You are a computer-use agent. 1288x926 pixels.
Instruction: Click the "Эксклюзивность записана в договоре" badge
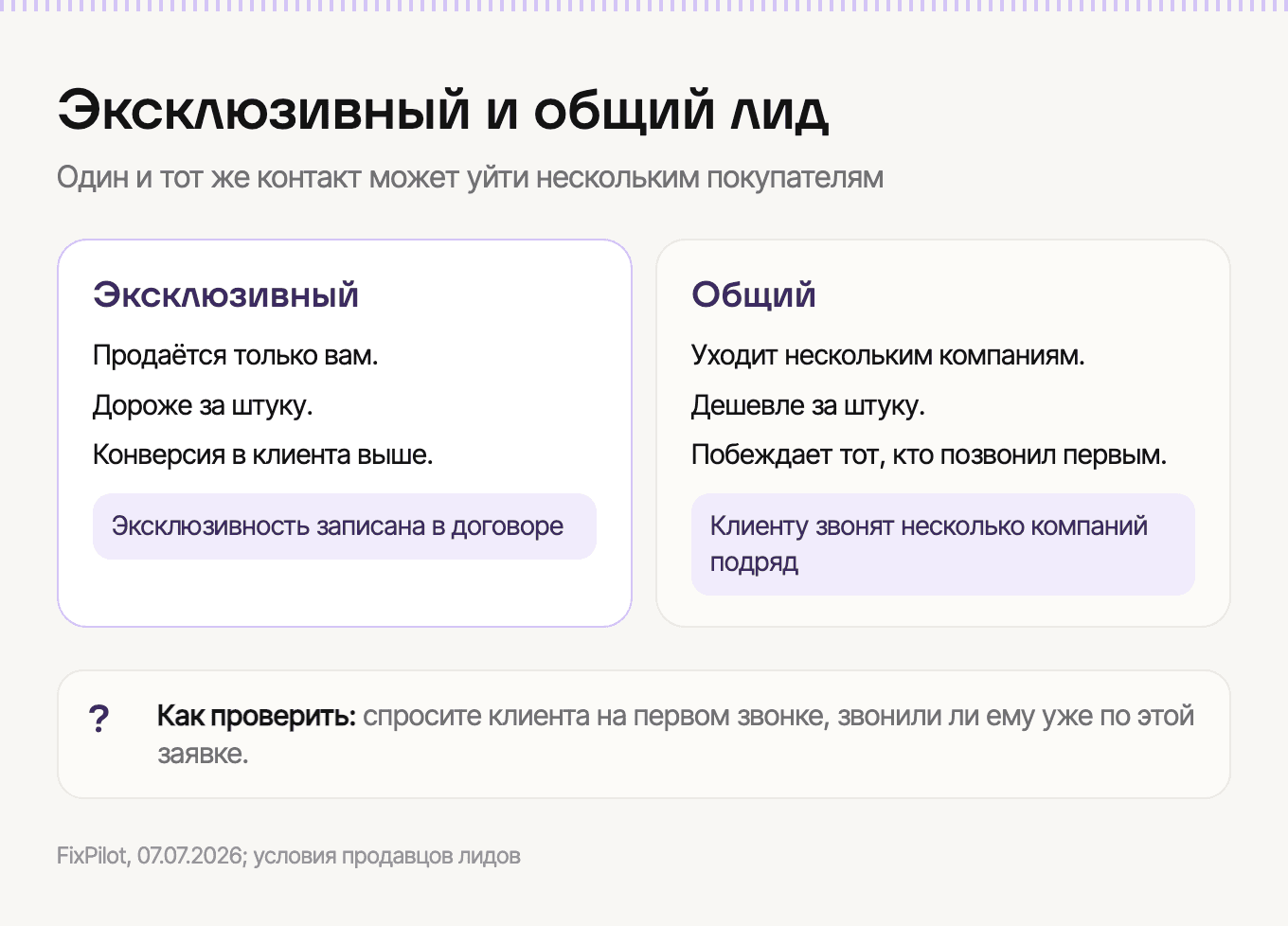point(345,526)
